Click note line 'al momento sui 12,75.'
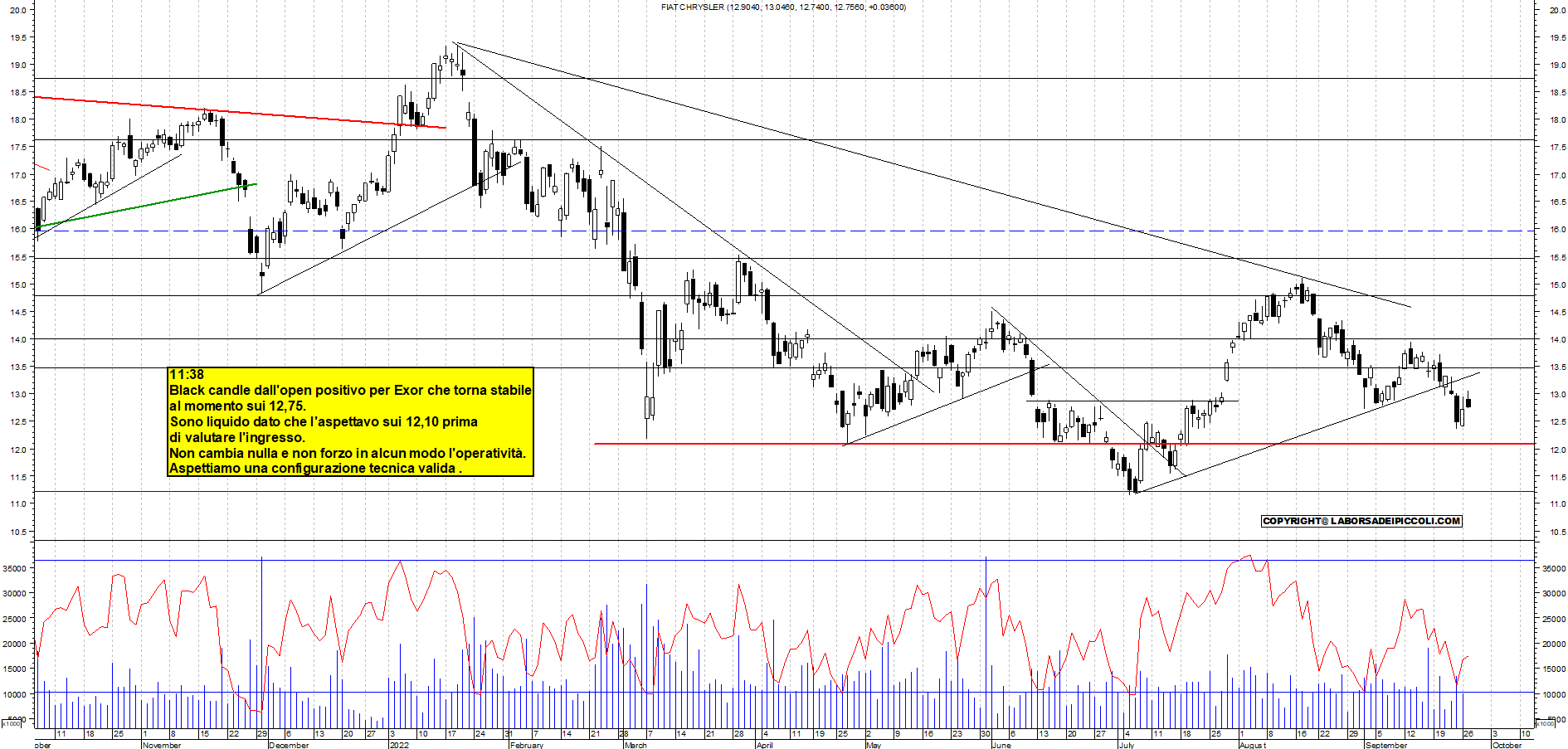Image resolution: width=1568 pixels, height=749 pixels. click(x=238, y=406)
